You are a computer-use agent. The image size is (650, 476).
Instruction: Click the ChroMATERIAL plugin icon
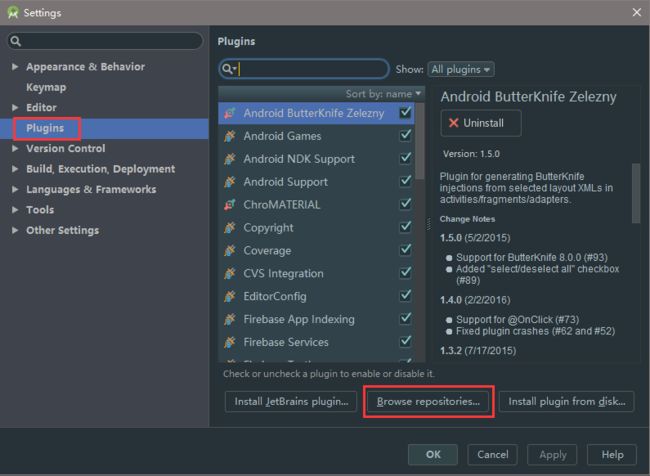(x=230, y=204)
